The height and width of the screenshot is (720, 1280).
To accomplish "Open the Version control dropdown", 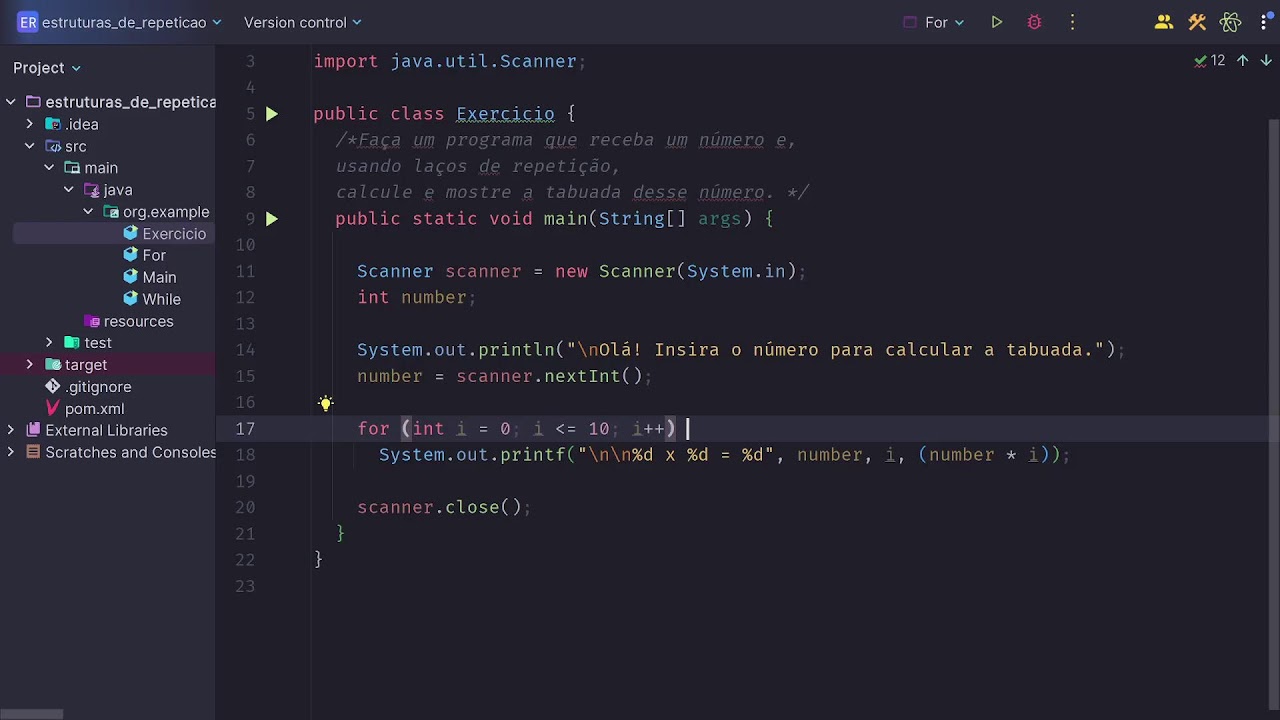I will click(303, 22).
